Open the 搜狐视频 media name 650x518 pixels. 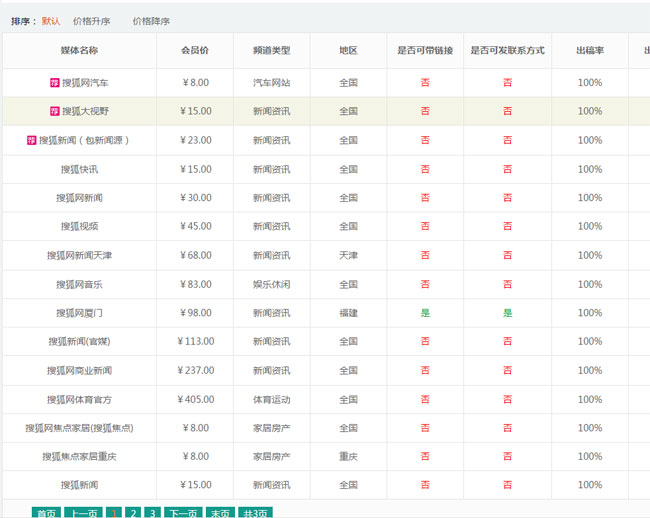[x=79, y=226]
